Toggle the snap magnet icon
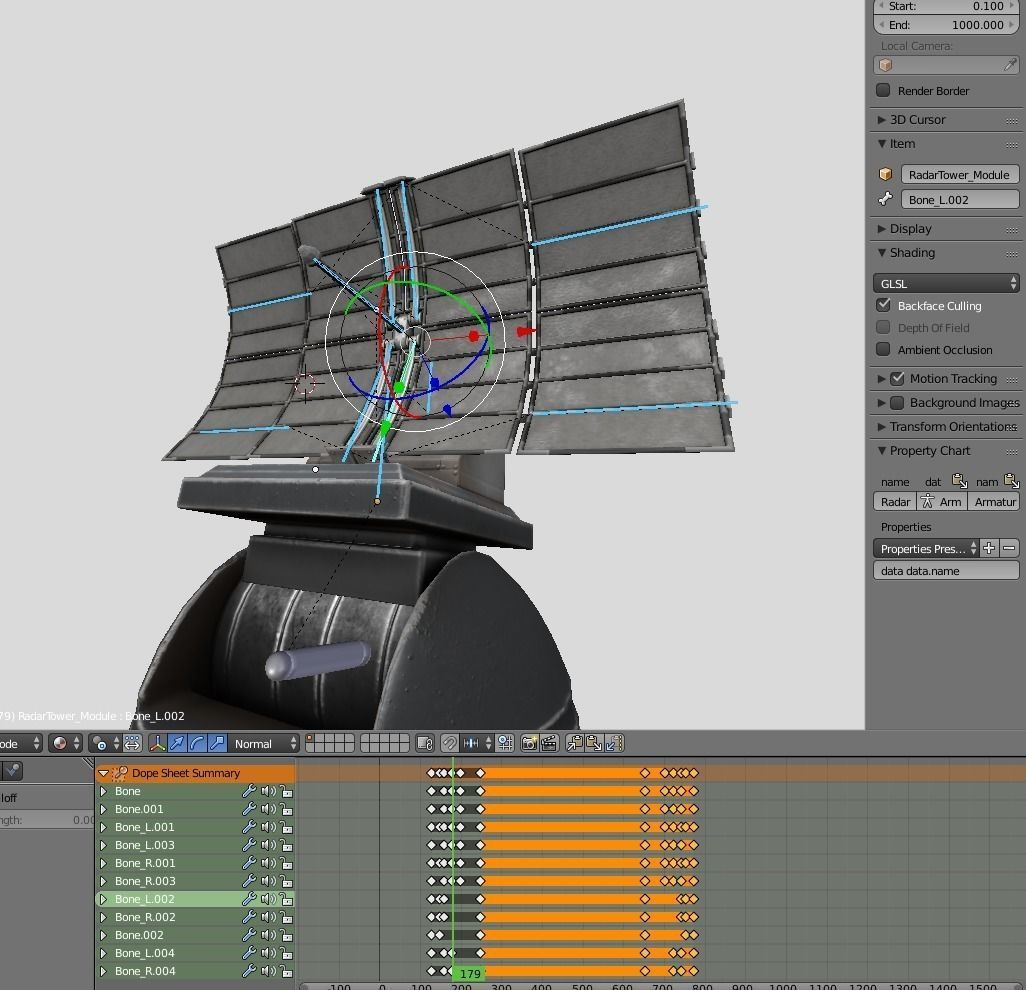The height and width of the screenshot is (990, 1026). coord(449,743)
